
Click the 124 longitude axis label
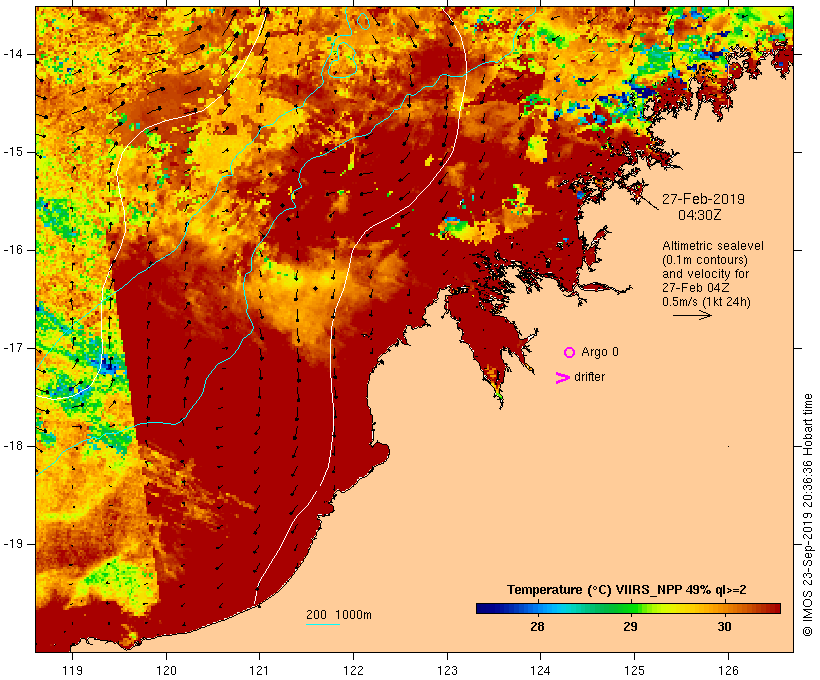(x=541, y=670)
